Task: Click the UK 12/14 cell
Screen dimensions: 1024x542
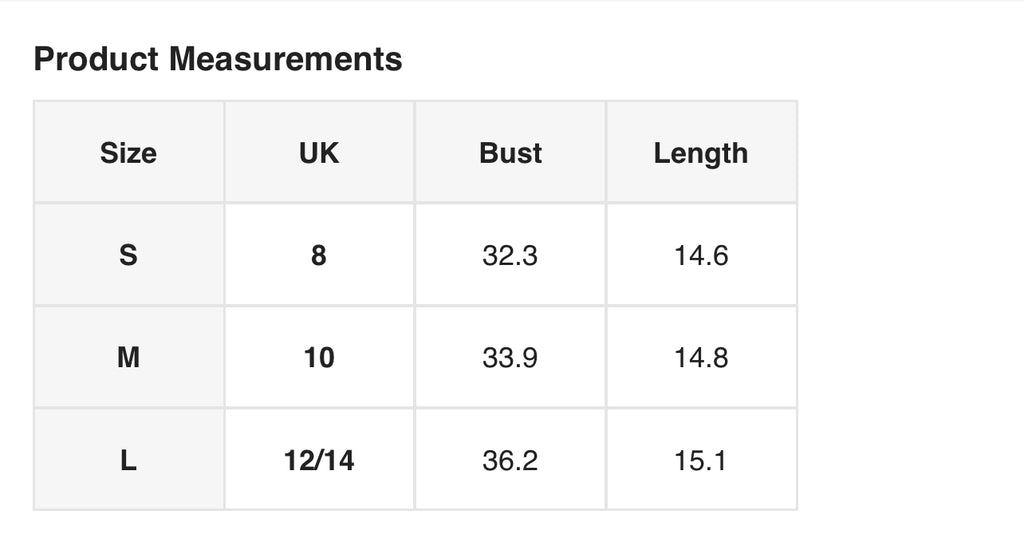Action: coord(319,460)
